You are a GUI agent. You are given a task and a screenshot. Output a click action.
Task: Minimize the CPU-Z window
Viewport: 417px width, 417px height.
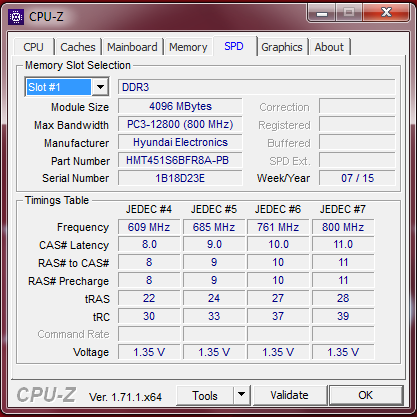[322, 13]
